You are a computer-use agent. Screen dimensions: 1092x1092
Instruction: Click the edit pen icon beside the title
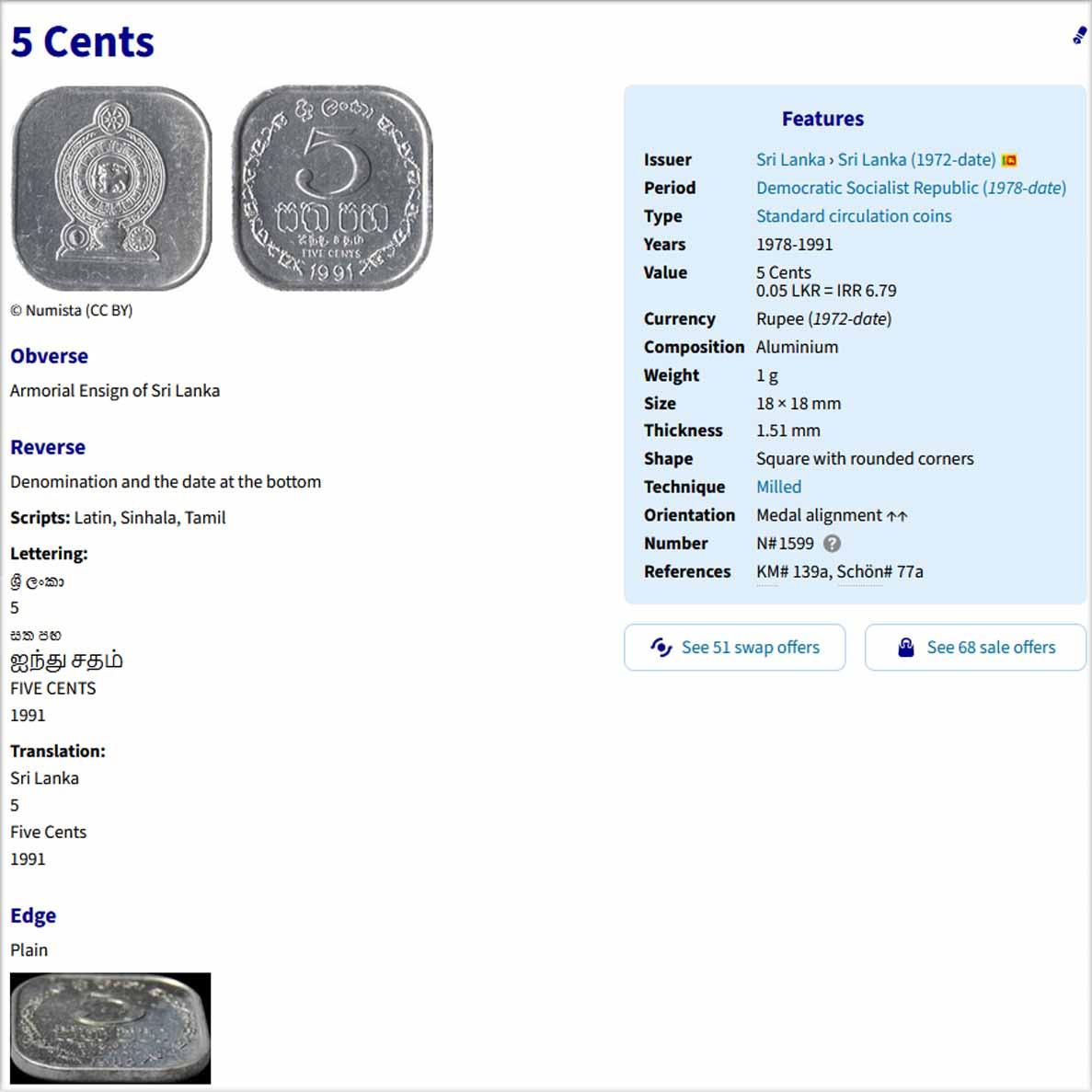1079,36
